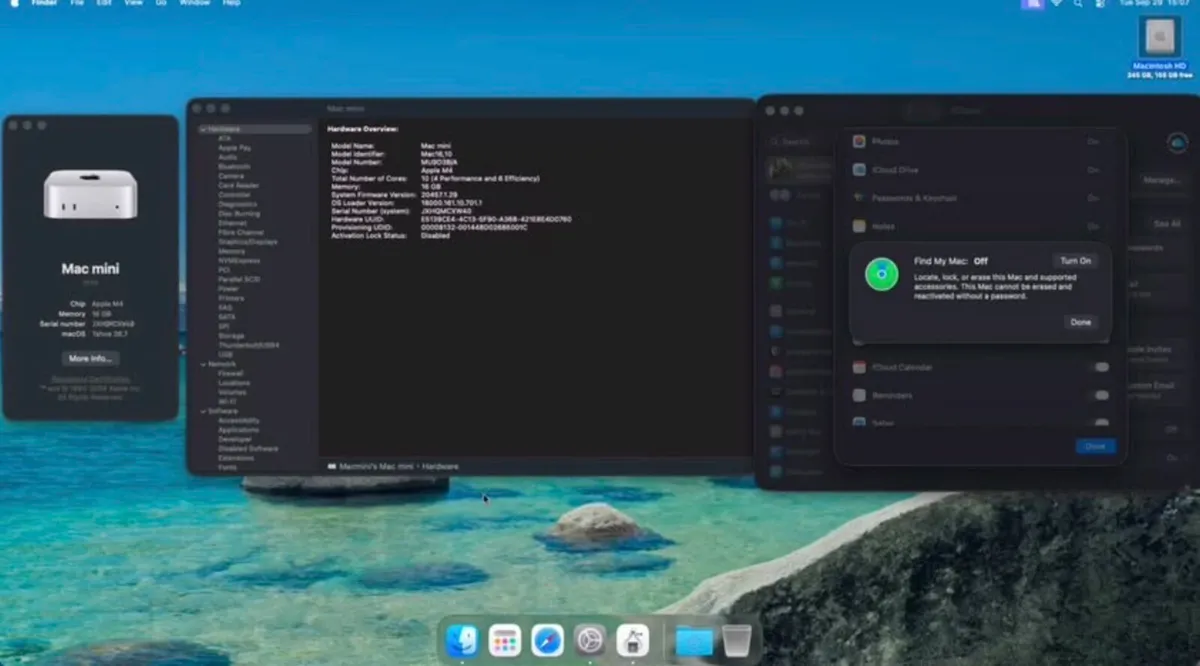Collapse the Network section in System Information

204,364
